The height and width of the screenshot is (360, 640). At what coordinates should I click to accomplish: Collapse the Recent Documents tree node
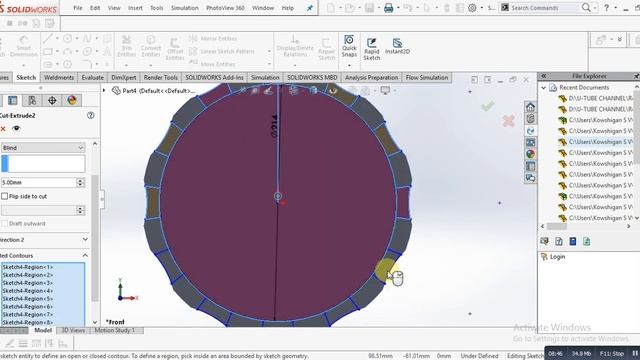pyautogui.click(x=543, y=88)
